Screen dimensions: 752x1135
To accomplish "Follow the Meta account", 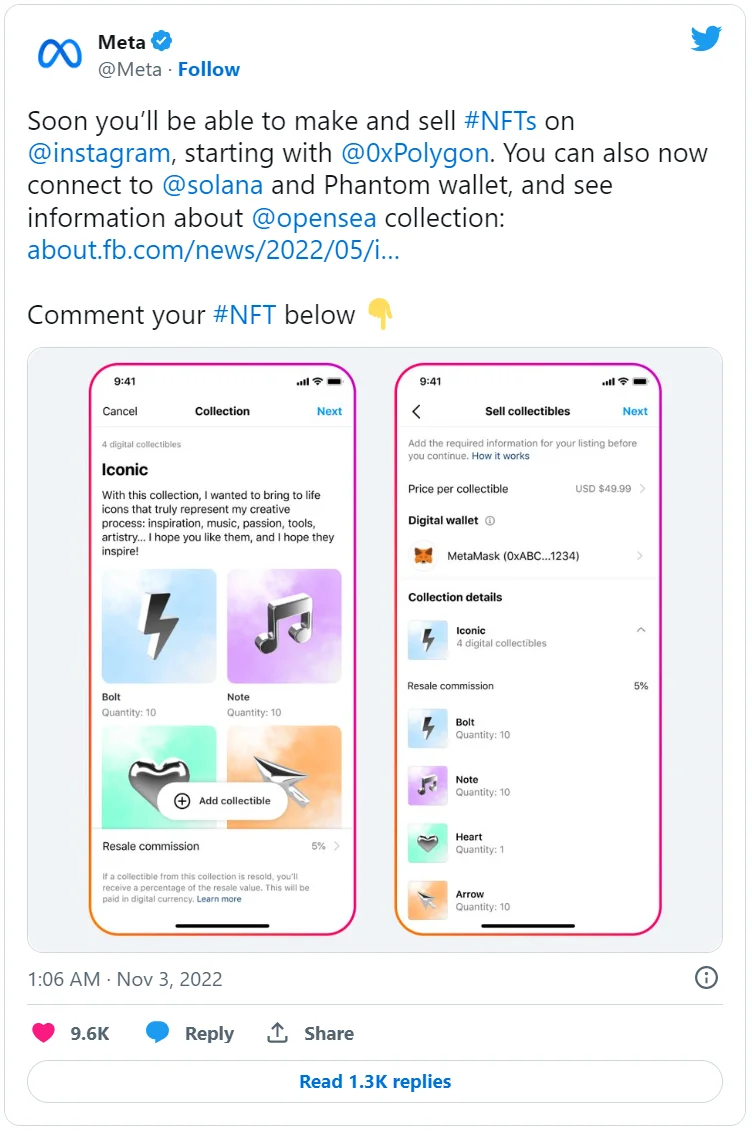I will click(209, 69).
